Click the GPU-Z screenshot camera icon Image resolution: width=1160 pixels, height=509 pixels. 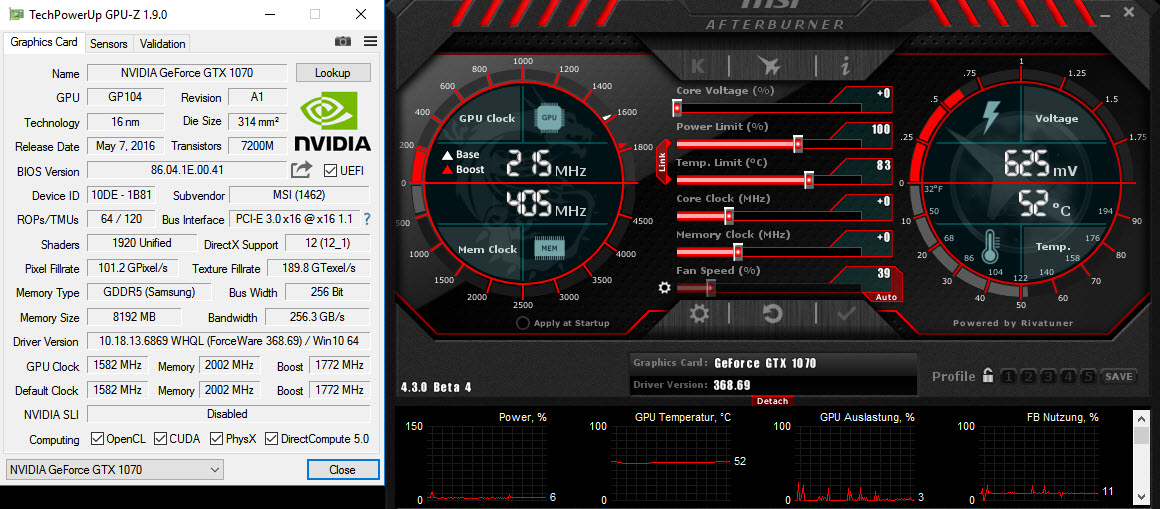343,42
